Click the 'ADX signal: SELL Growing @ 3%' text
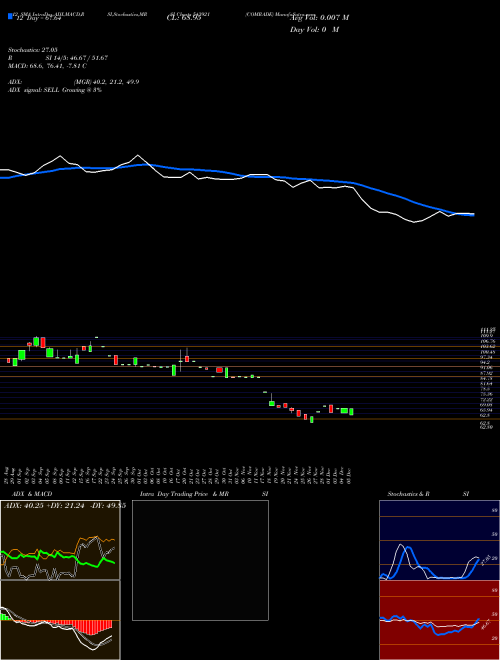Screen dimensions: 500x660 pyautogui.click(x=55, y=90)
